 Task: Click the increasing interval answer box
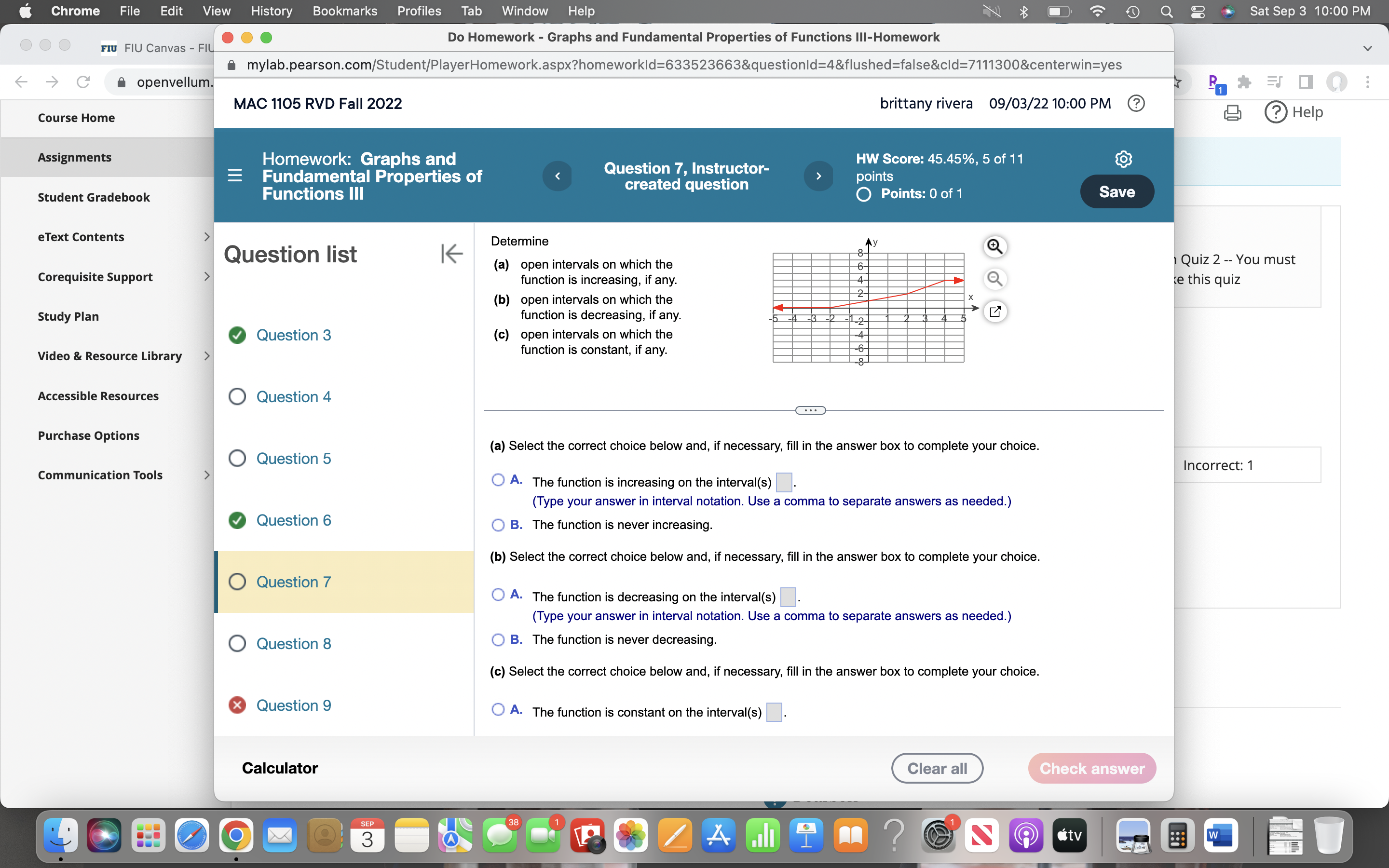click(x=783, y=482)
